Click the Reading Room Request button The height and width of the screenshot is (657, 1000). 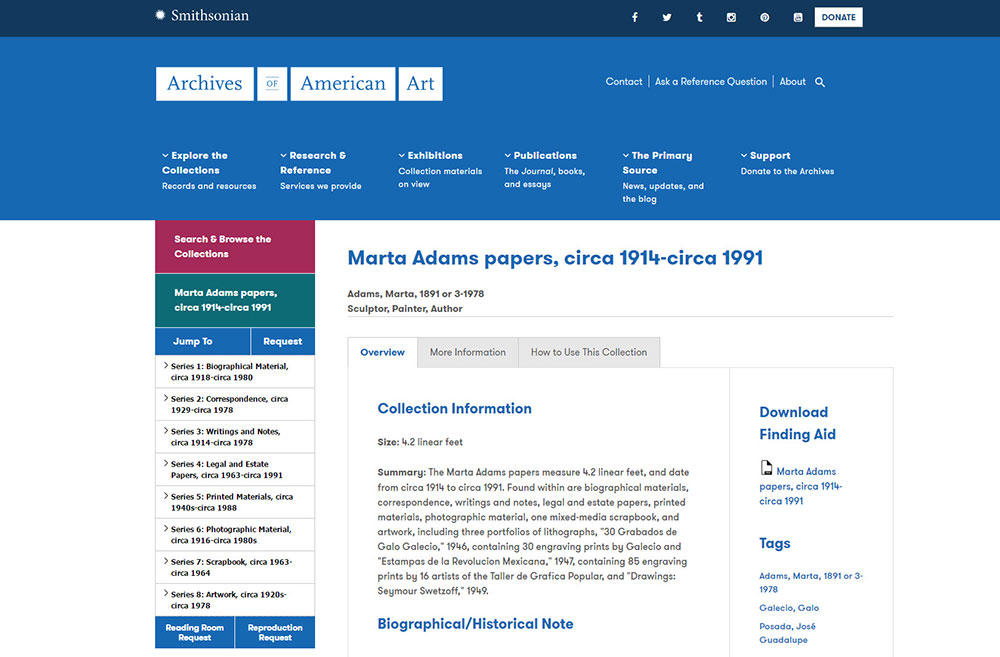pos(195,632)
